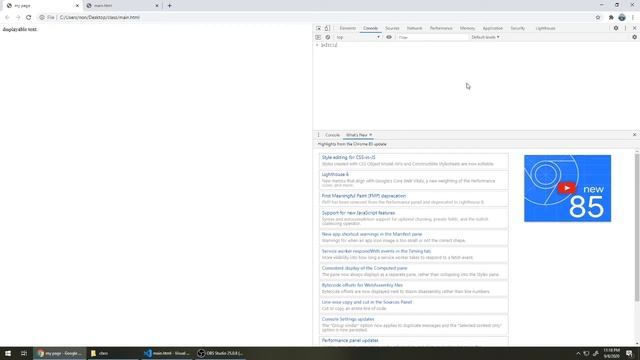Close the What's New drawer tab
The image size is (640, 360).
(371, 135)
